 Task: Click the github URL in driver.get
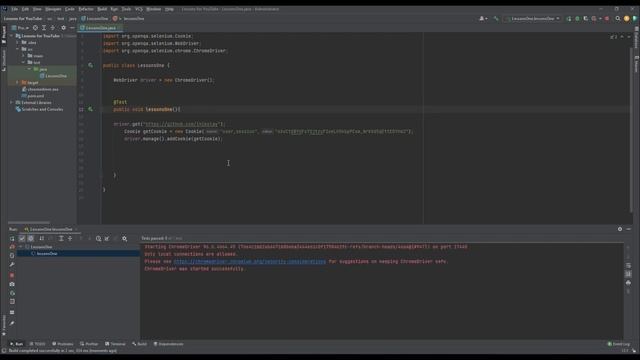(182, 124)
